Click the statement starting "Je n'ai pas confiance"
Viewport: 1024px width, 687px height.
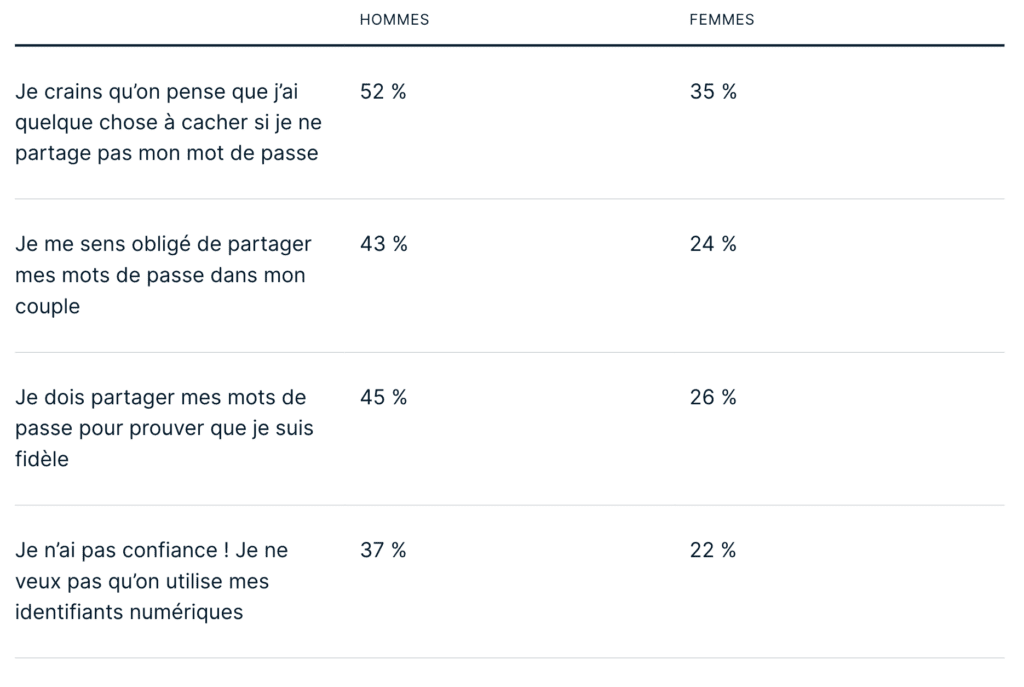(x=151, y=550)
